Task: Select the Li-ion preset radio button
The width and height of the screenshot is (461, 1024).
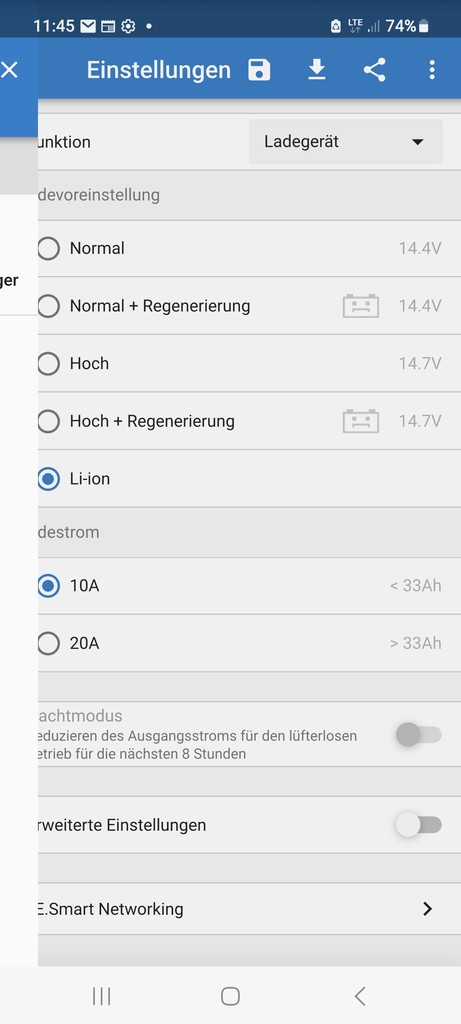Action: click(48, 479)
